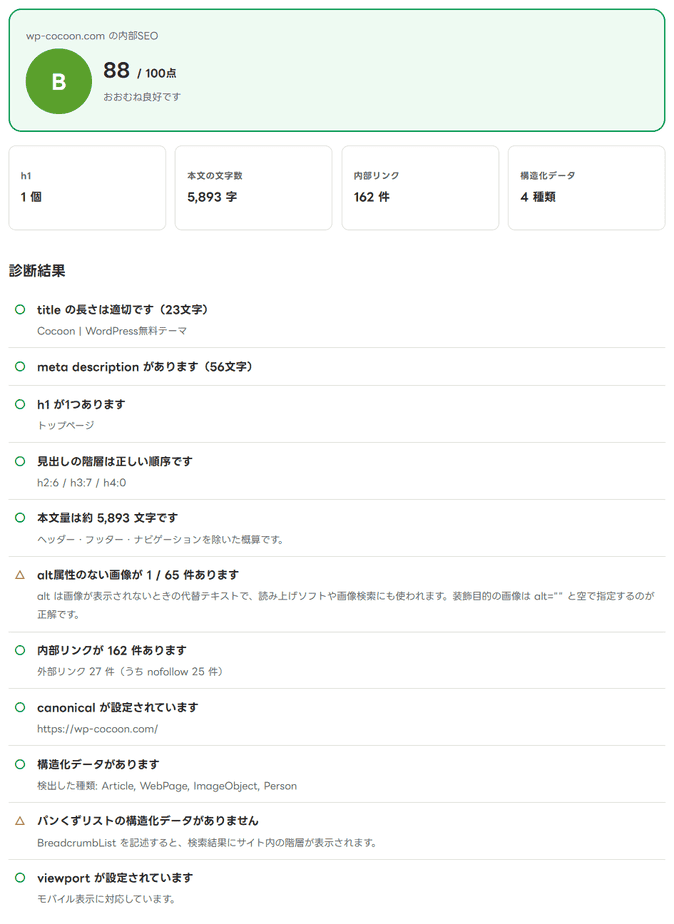Screen dimensions: 674x924
Task: Select the '本文の文字数' 5,893 字 card
Action: pyautogui.click(x=254, y=188)
